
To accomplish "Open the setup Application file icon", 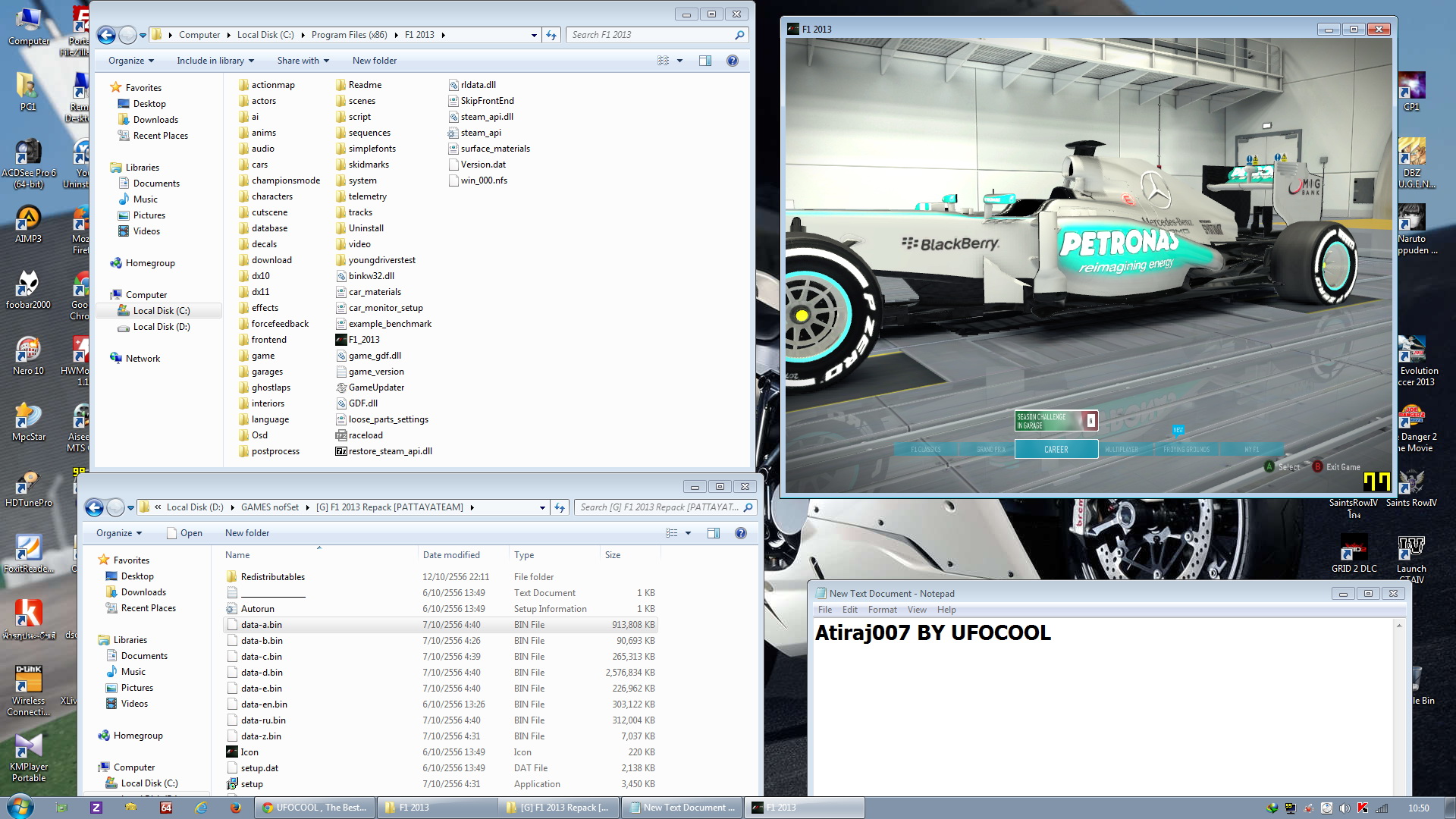I will (232, 784).
